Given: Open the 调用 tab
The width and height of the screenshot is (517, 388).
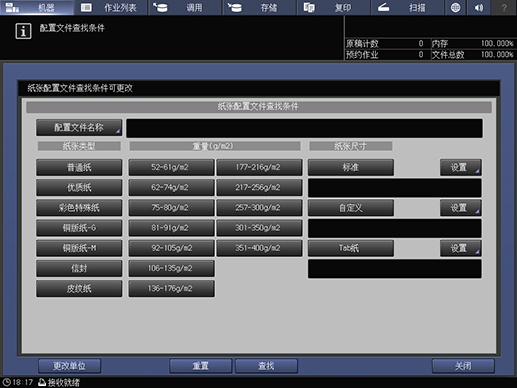Looking at the screenshot, I should pos(185,7).
